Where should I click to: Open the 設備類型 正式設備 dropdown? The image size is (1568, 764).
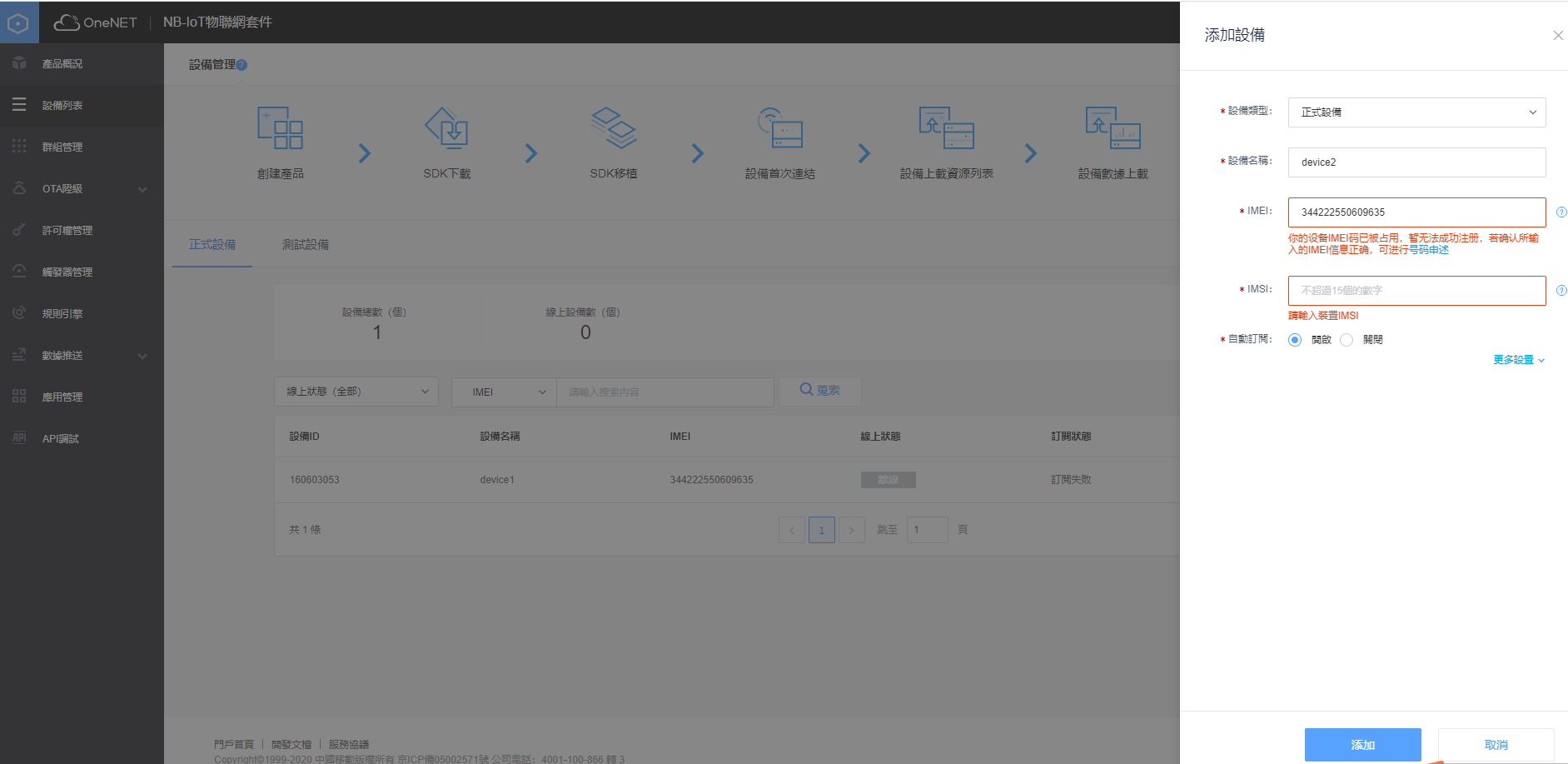coord(1416,112)
